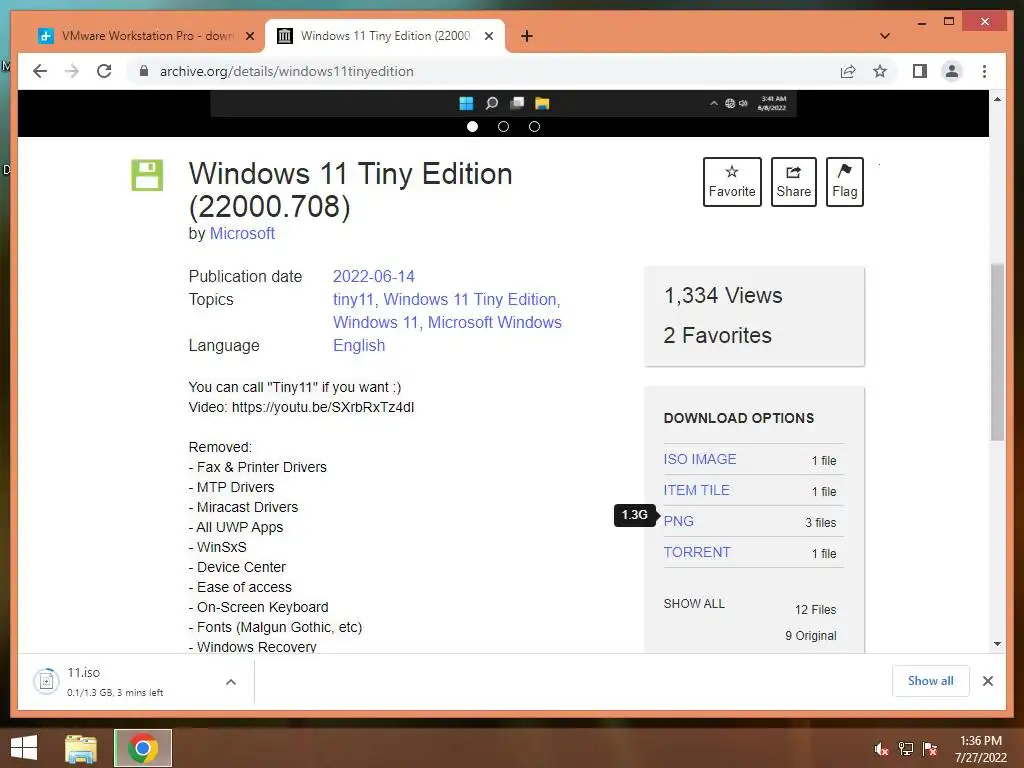Open the Chrome side panel
Image resolution: width=1024 pixels, height=768 pixels.
click(920, 71)
